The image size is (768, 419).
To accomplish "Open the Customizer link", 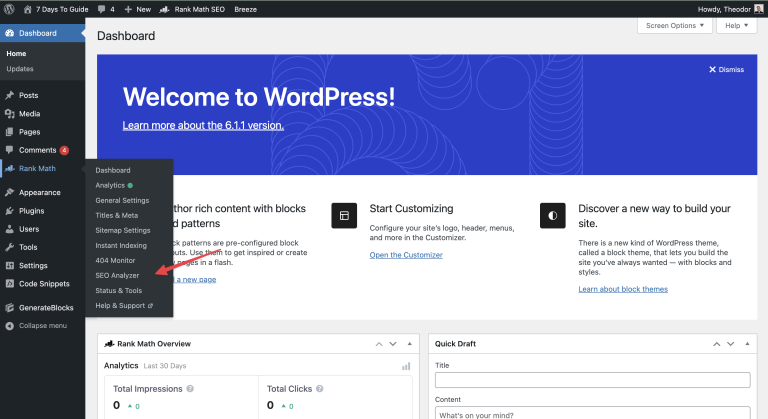I will tap(405, 255).
